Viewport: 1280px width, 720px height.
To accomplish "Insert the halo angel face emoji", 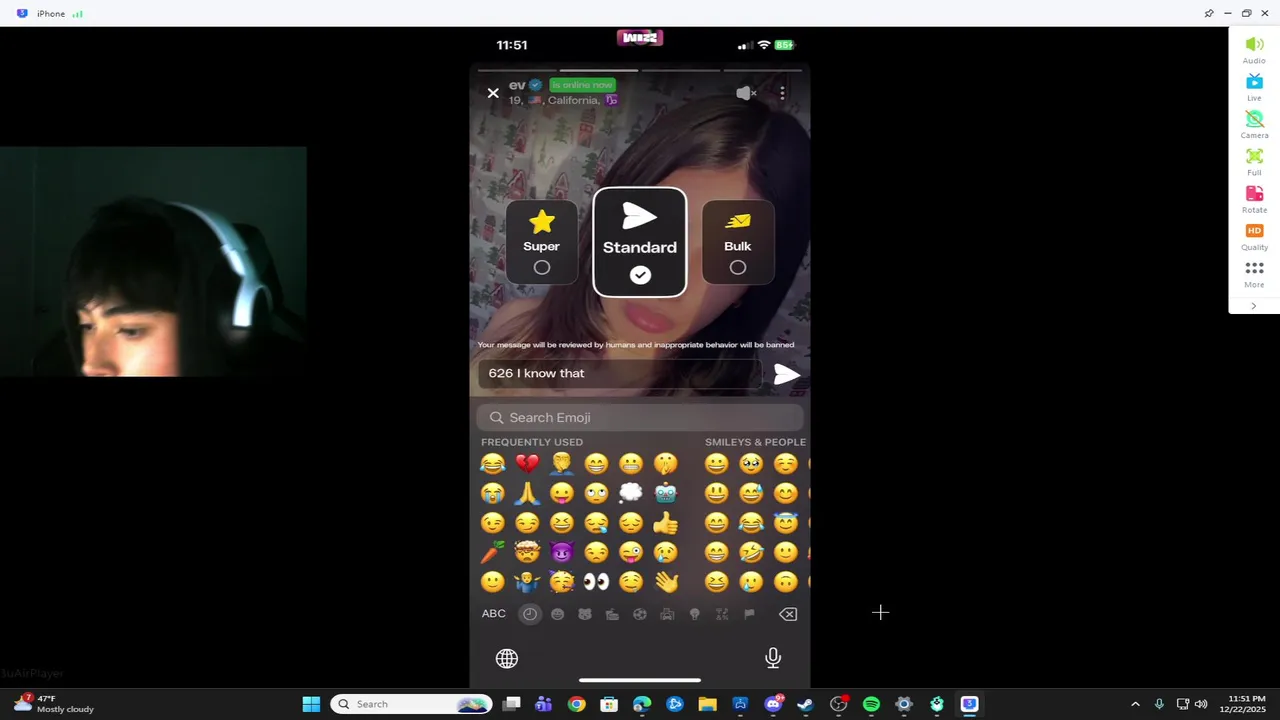I will tap(786, 523).
